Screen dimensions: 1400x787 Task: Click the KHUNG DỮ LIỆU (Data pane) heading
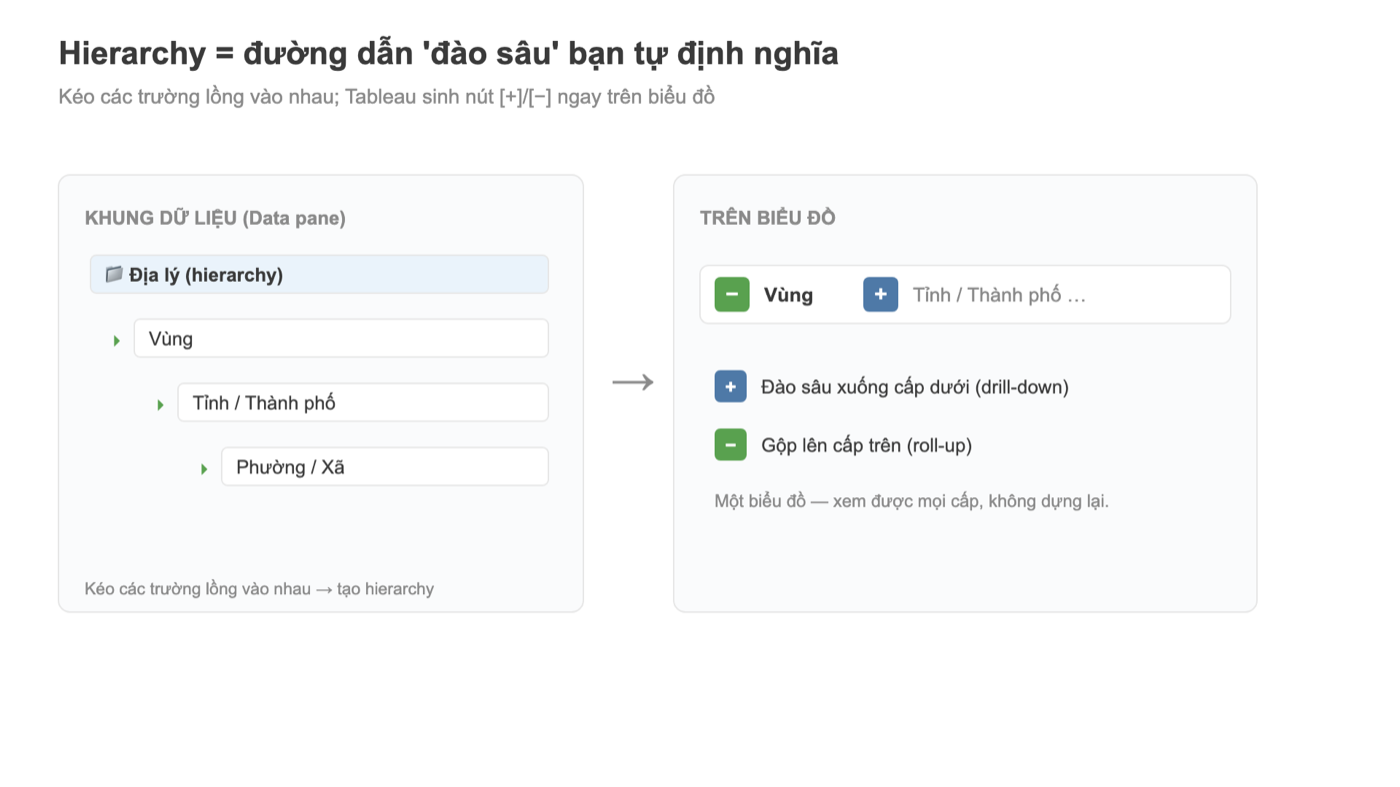coord(215,218)
